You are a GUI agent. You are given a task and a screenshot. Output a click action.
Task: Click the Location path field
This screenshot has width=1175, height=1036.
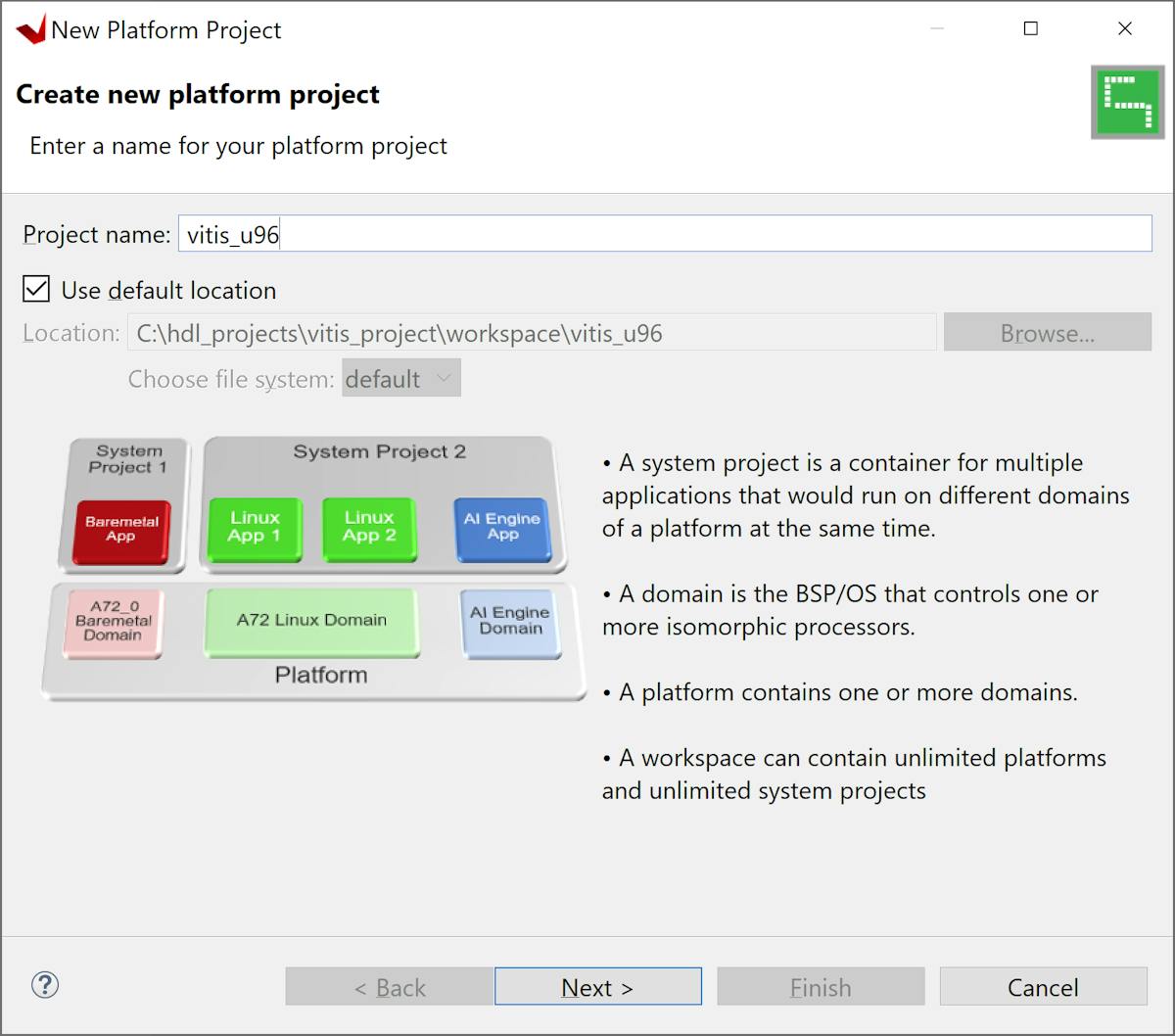[x=531, y=333]
